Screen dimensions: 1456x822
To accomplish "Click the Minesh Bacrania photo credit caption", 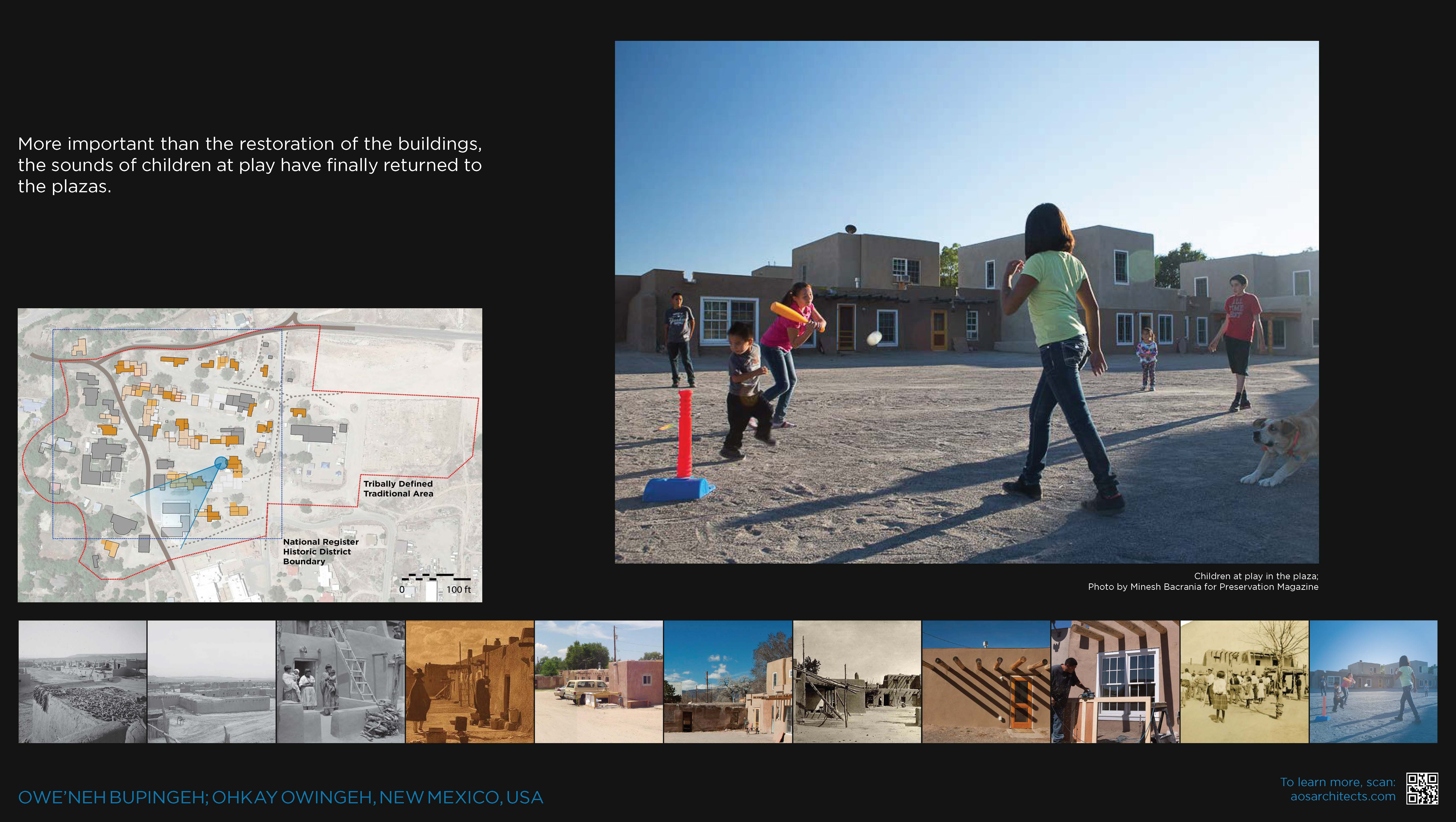I will pyautogui.click(x=1203, y=587).
